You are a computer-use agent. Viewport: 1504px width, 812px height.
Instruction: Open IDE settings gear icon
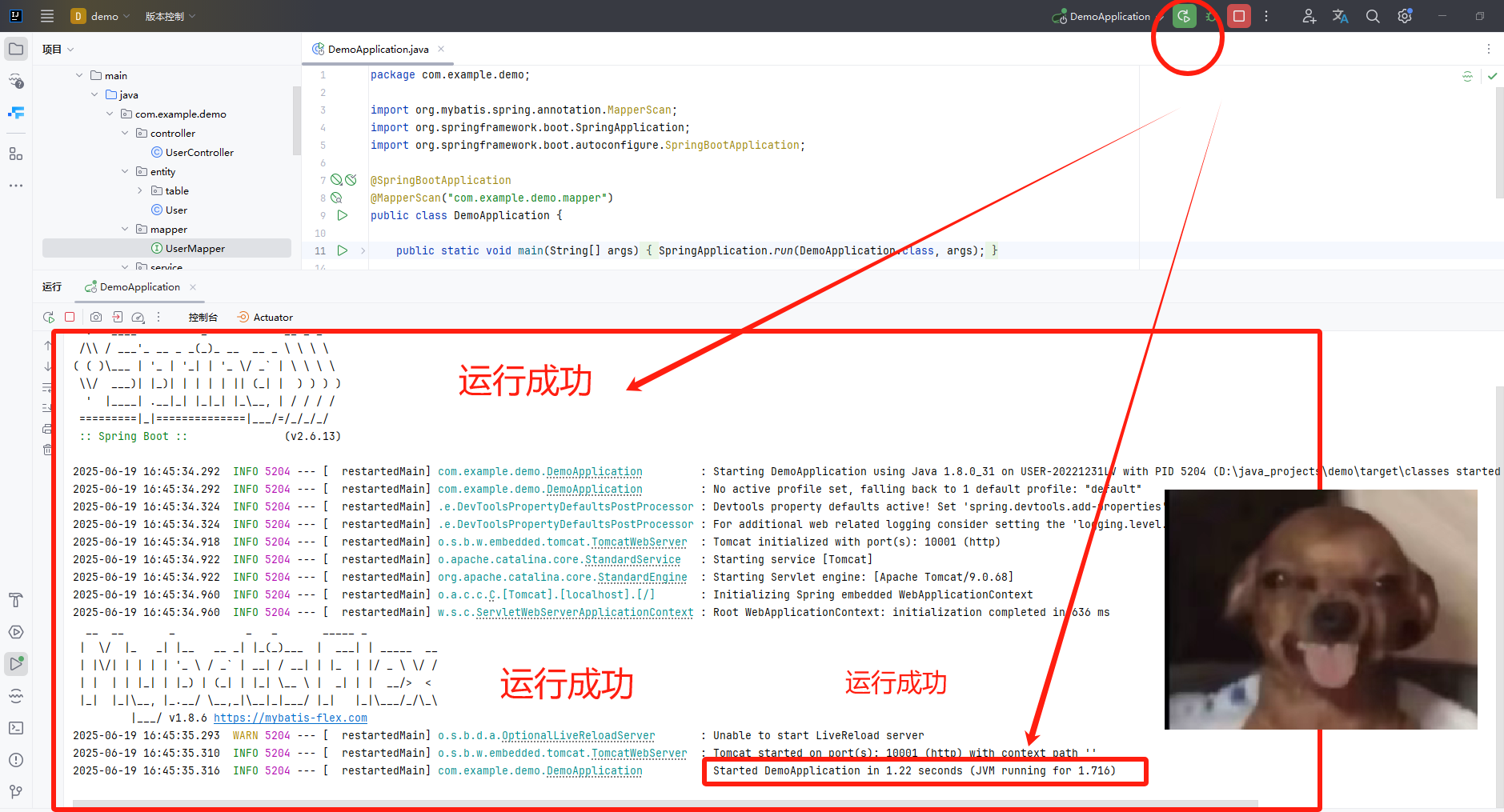tap(1405, 16)
